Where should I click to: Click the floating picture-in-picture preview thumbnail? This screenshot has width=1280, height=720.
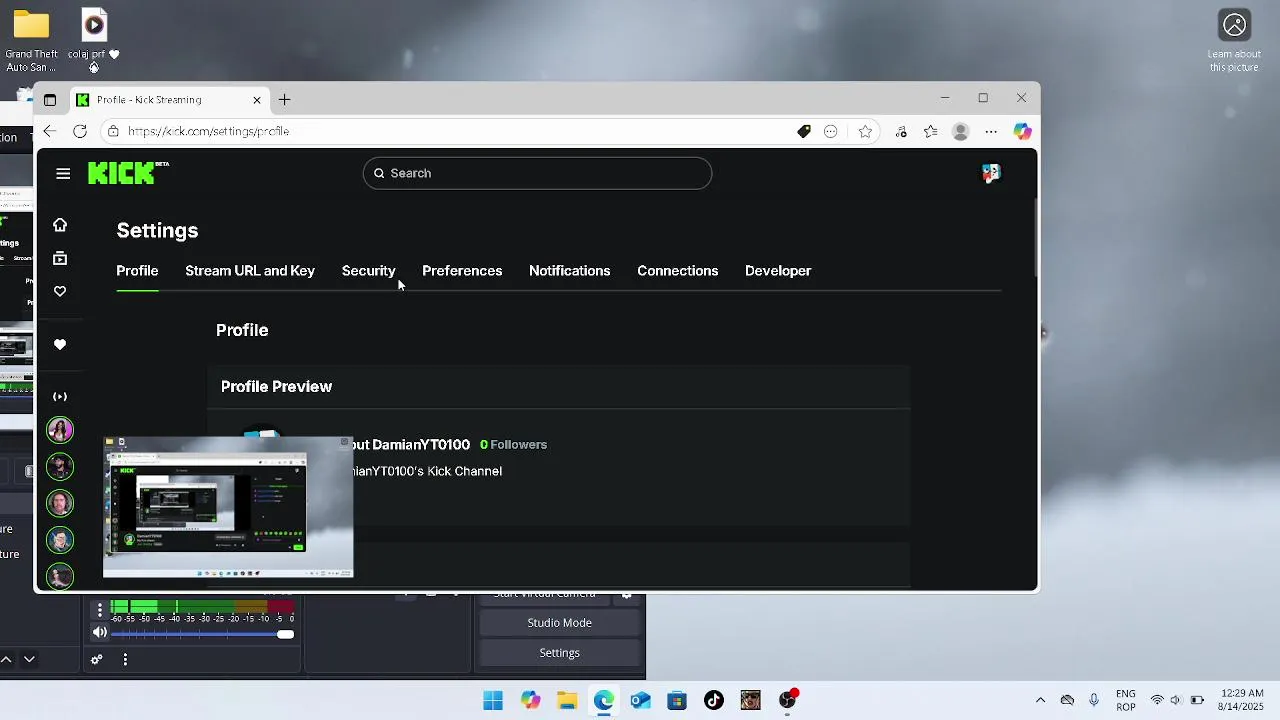pyautogui.click(x=228, y=507)
